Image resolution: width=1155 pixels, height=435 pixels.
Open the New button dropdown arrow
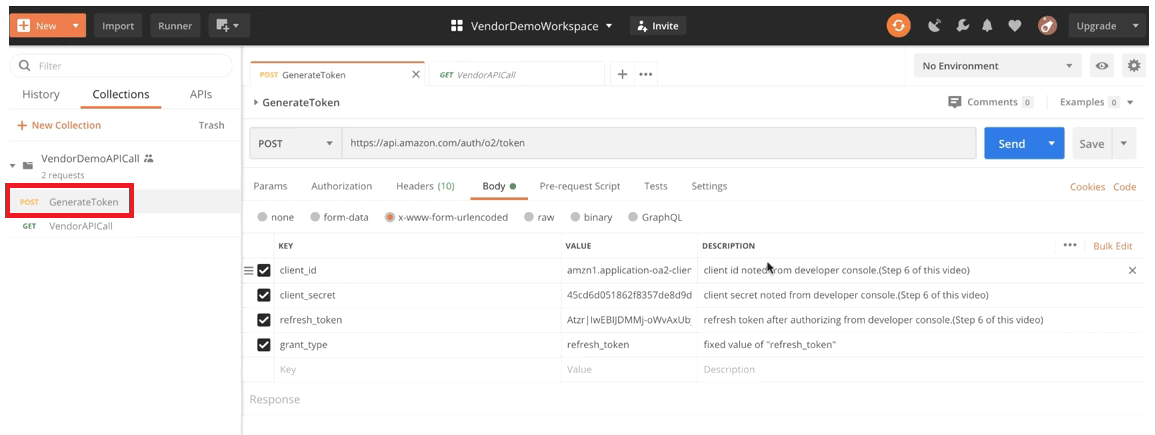pyautogui.click(x=76, y=26)
